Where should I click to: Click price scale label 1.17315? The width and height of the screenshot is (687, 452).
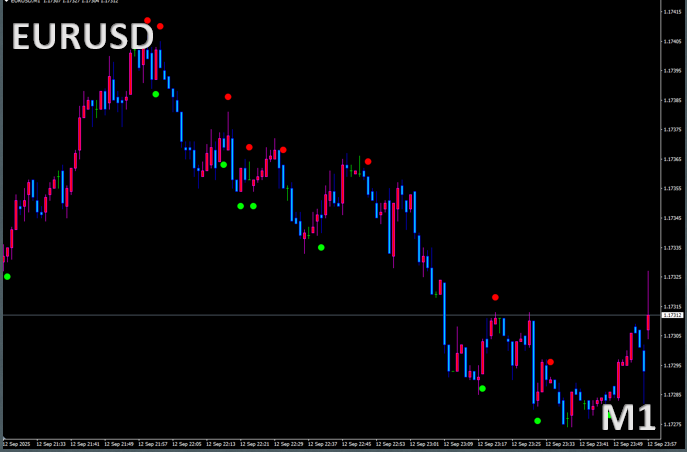(673, 306)
